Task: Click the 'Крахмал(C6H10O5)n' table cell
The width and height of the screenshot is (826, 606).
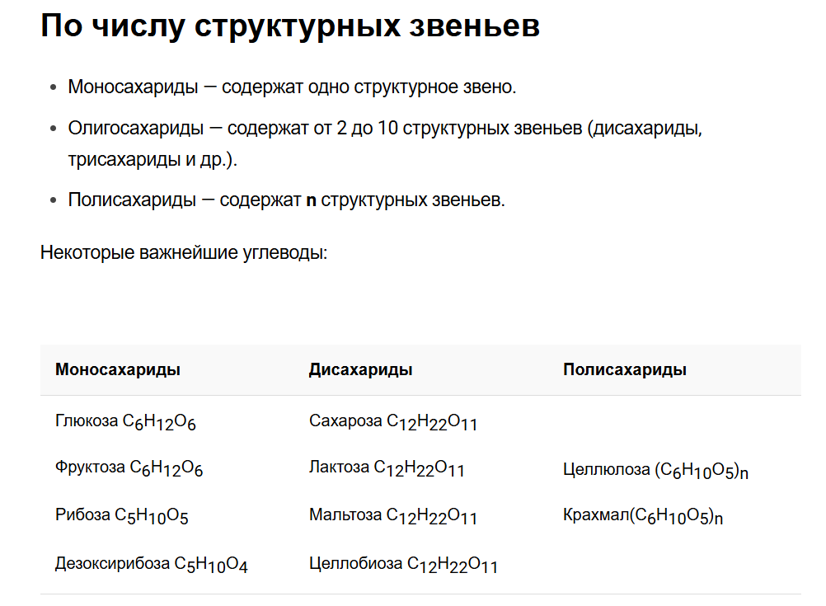Action: tap(643, 515)
